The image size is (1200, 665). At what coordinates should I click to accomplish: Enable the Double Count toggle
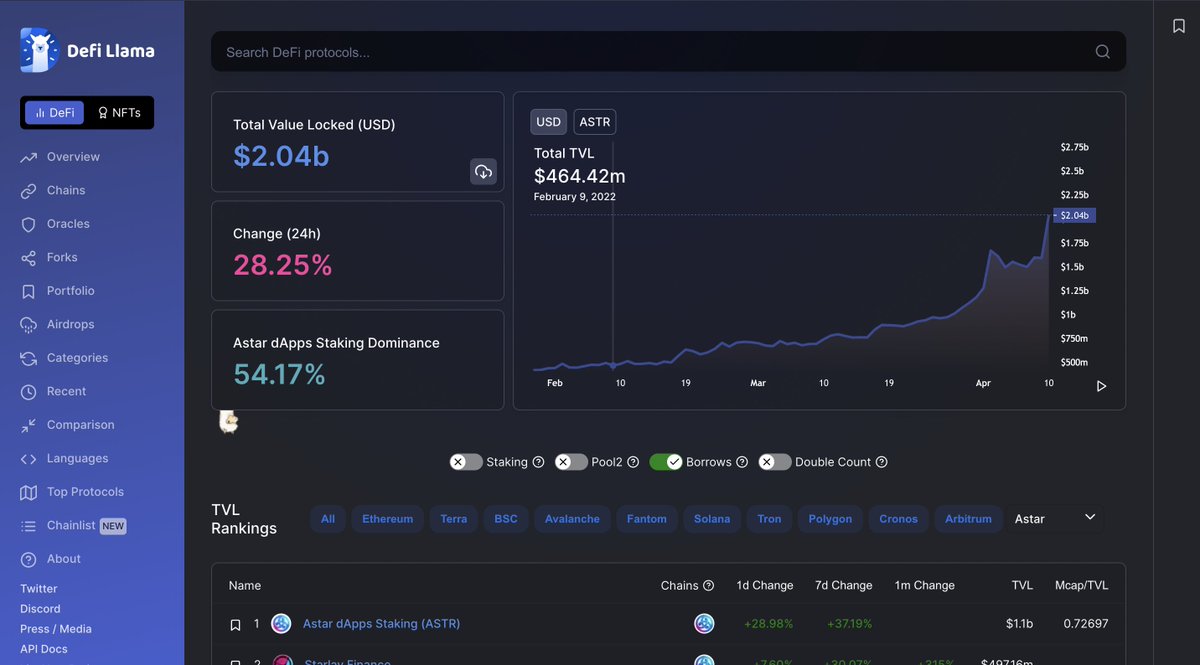tap(775, 462)
